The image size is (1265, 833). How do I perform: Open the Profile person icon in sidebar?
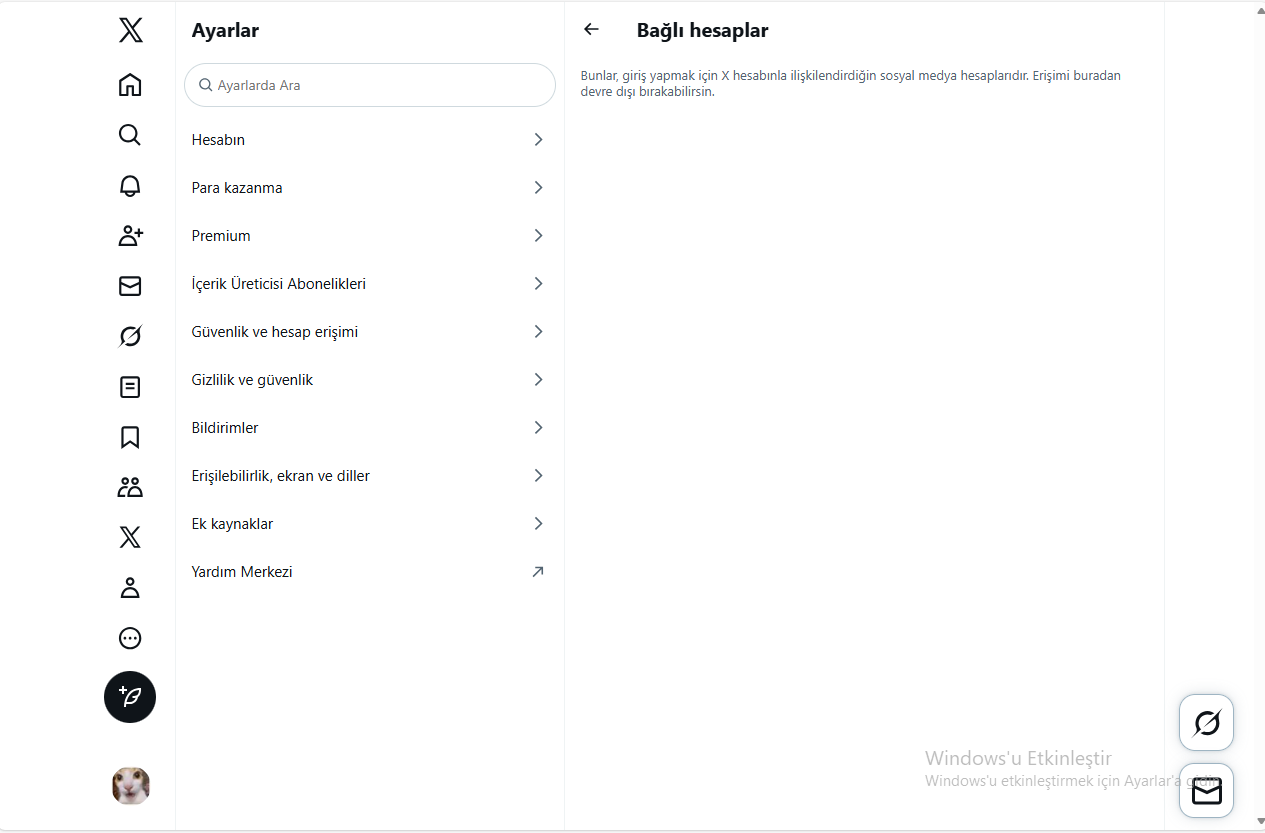click(130, 588)
